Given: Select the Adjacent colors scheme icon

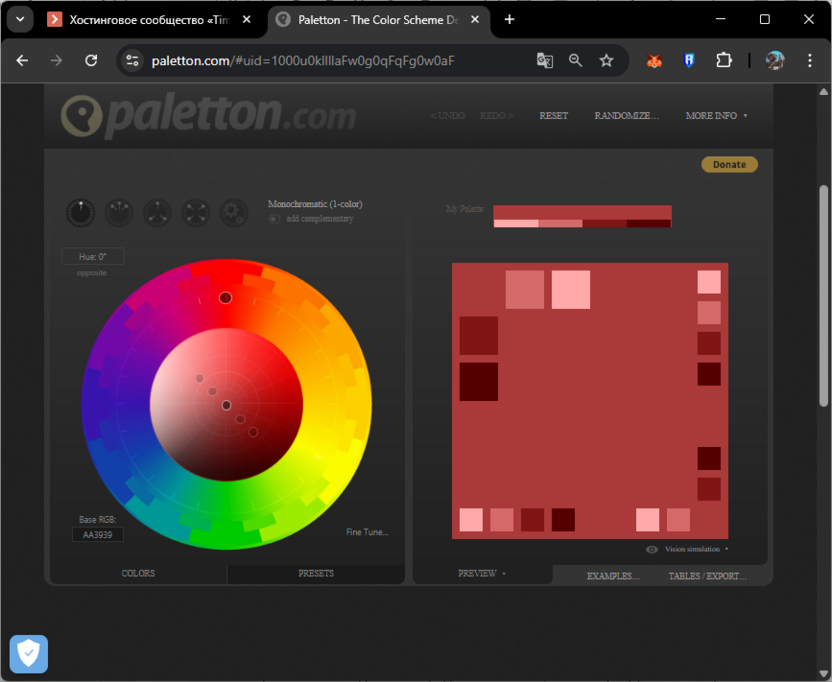Looking at the screenshot, I should [x=118, y=213].
